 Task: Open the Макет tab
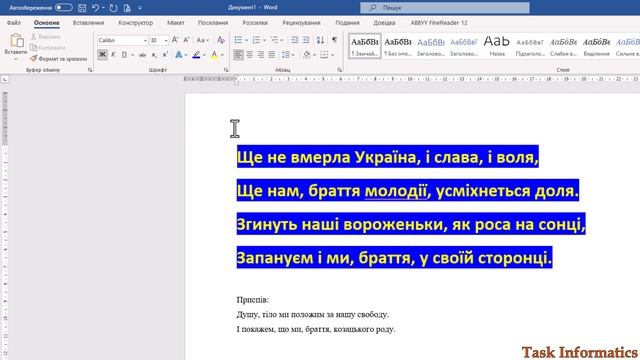coord(176,23)
